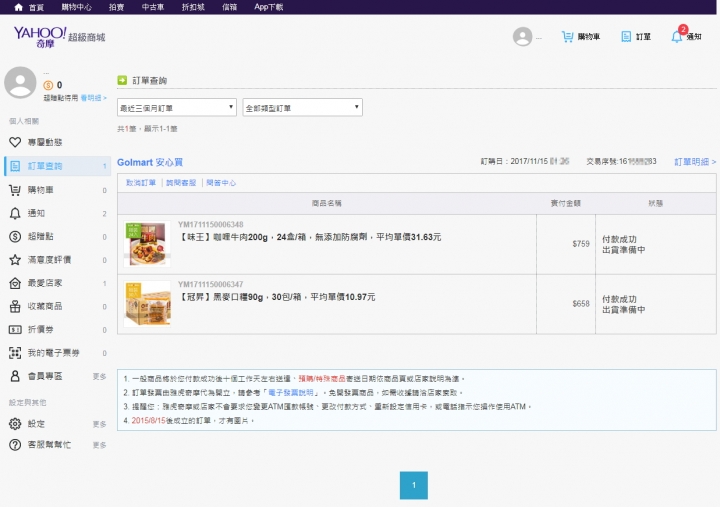Click 看明細 link under points
This screenshot has height=507, width=720.
coord(93,98)
